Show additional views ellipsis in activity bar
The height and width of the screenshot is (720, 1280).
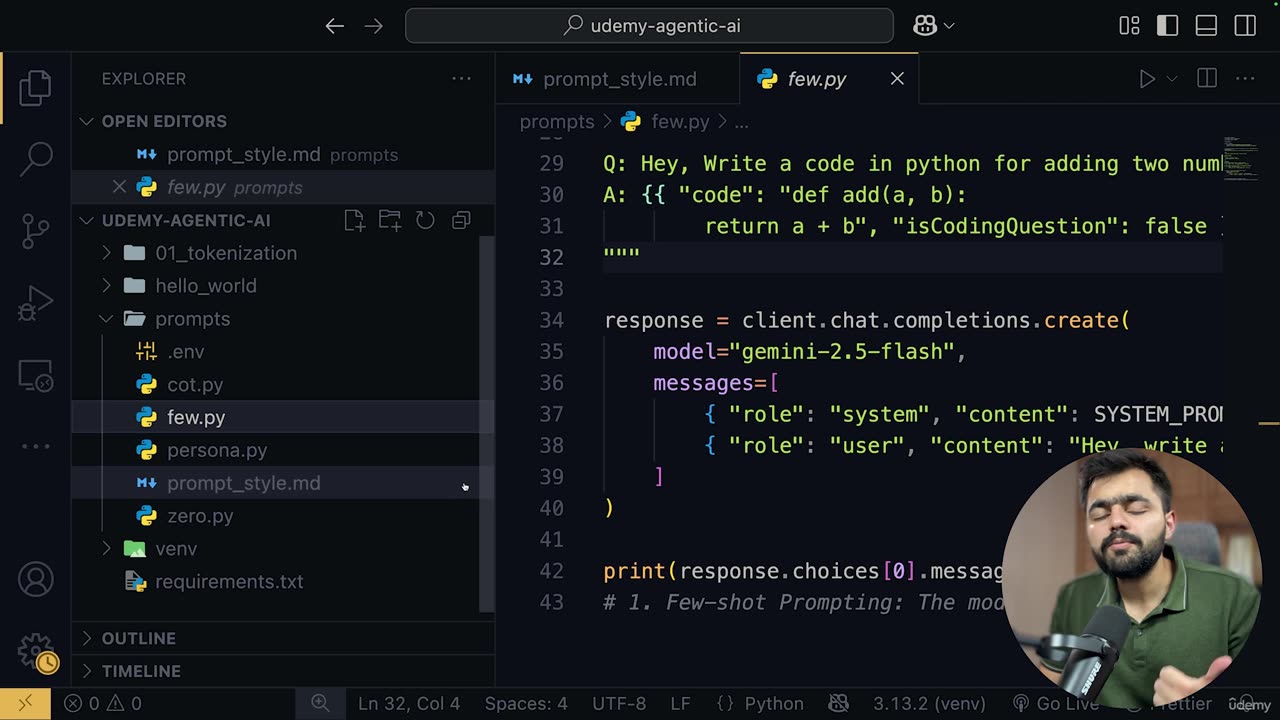point(36,446)
